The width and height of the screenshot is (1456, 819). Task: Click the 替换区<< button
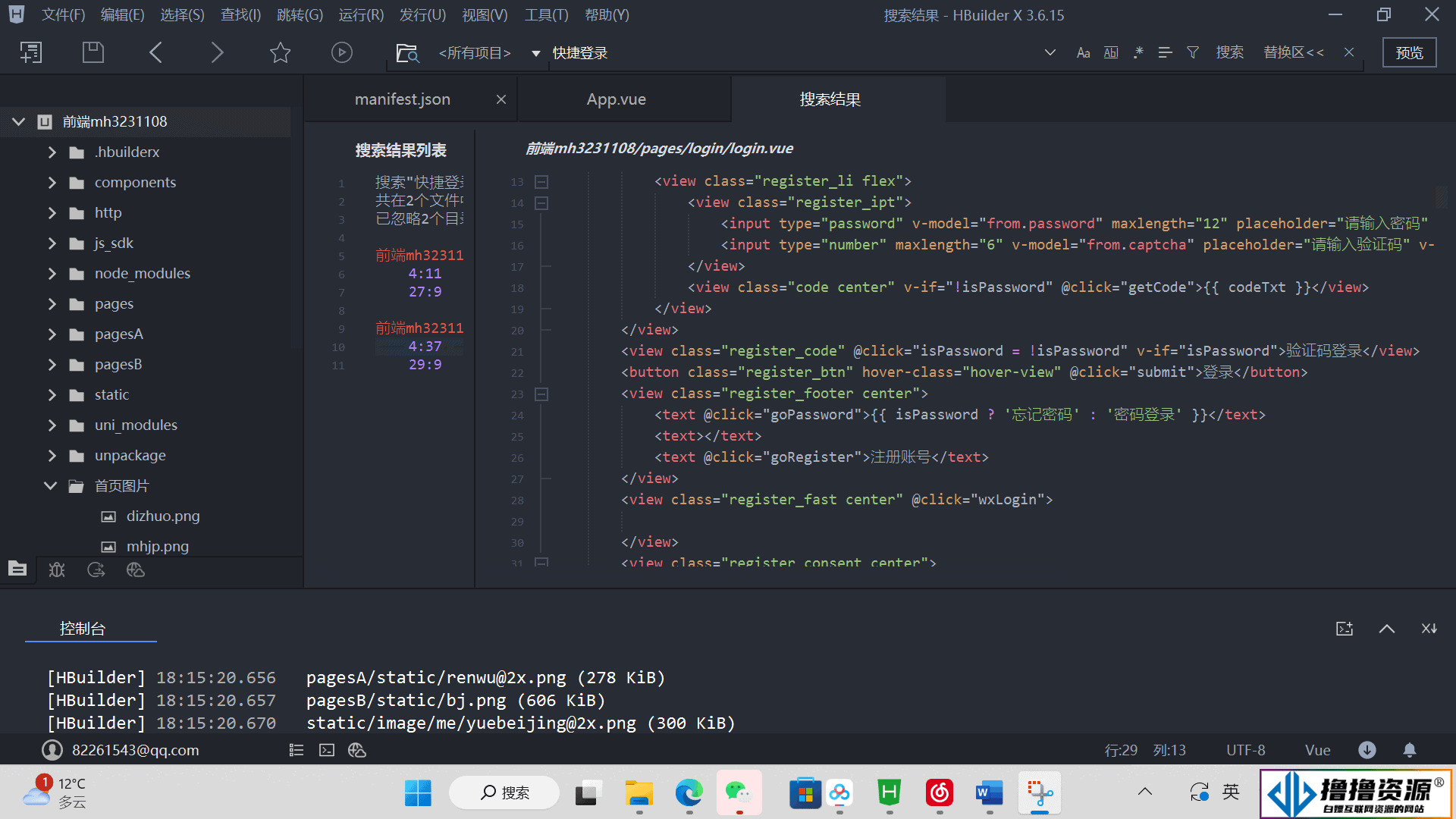(1294, 52)
